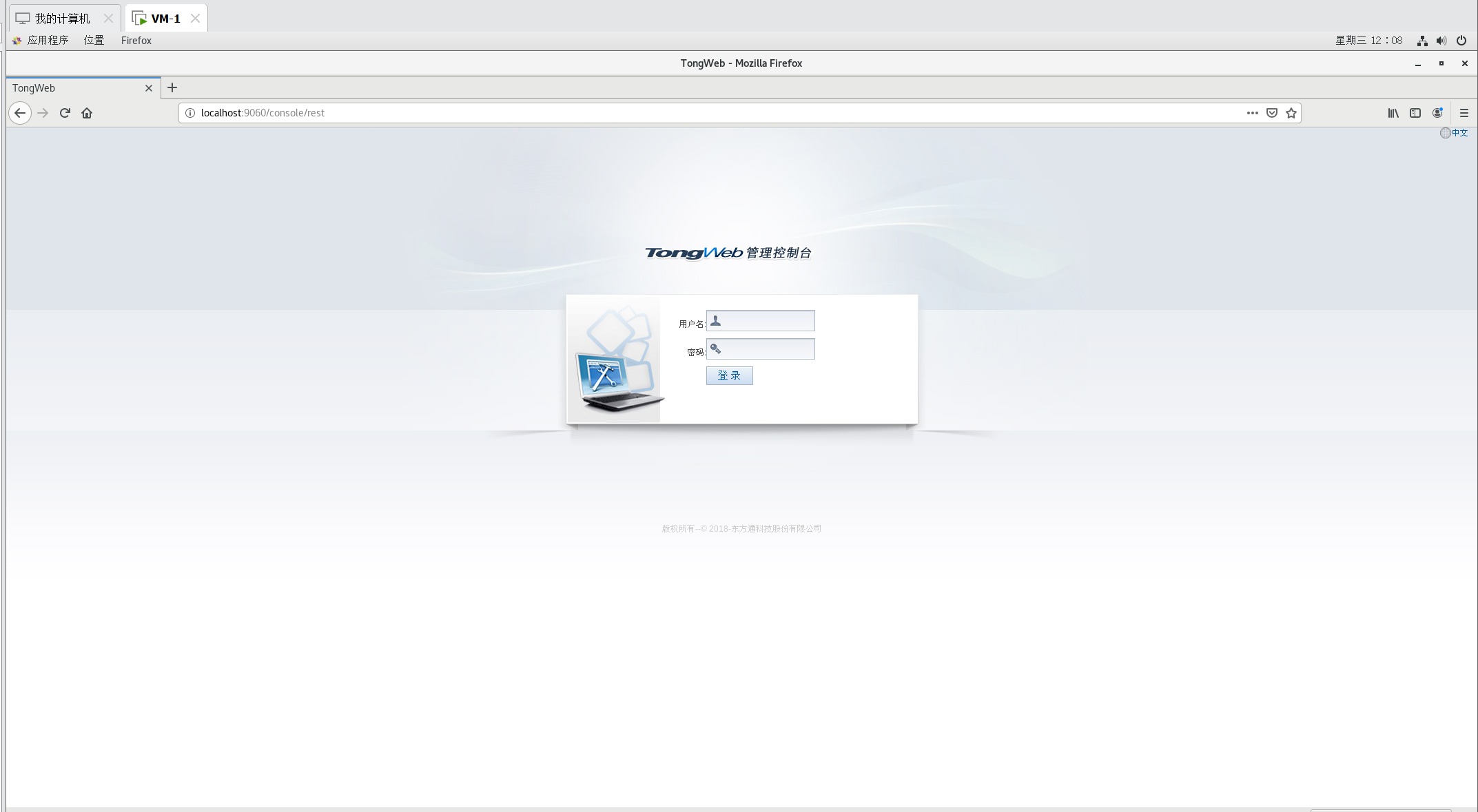Click the 登录 login button

[x=729, y=375]
